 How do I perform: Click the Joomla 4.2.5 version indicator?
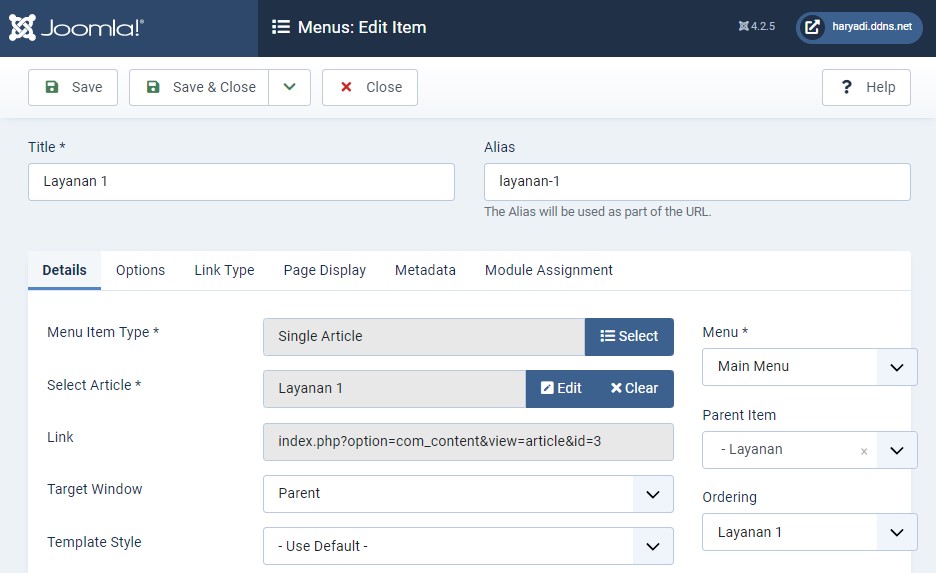pos(756,27)
